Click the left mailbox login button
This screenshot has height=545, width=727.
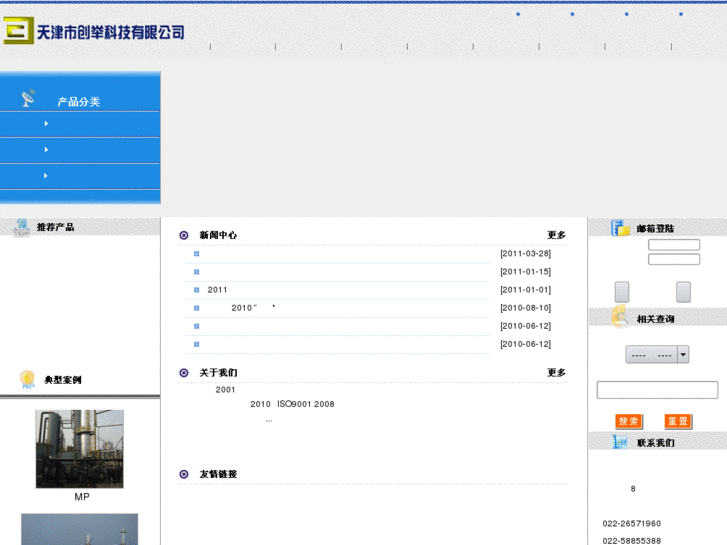coord(622,292)
